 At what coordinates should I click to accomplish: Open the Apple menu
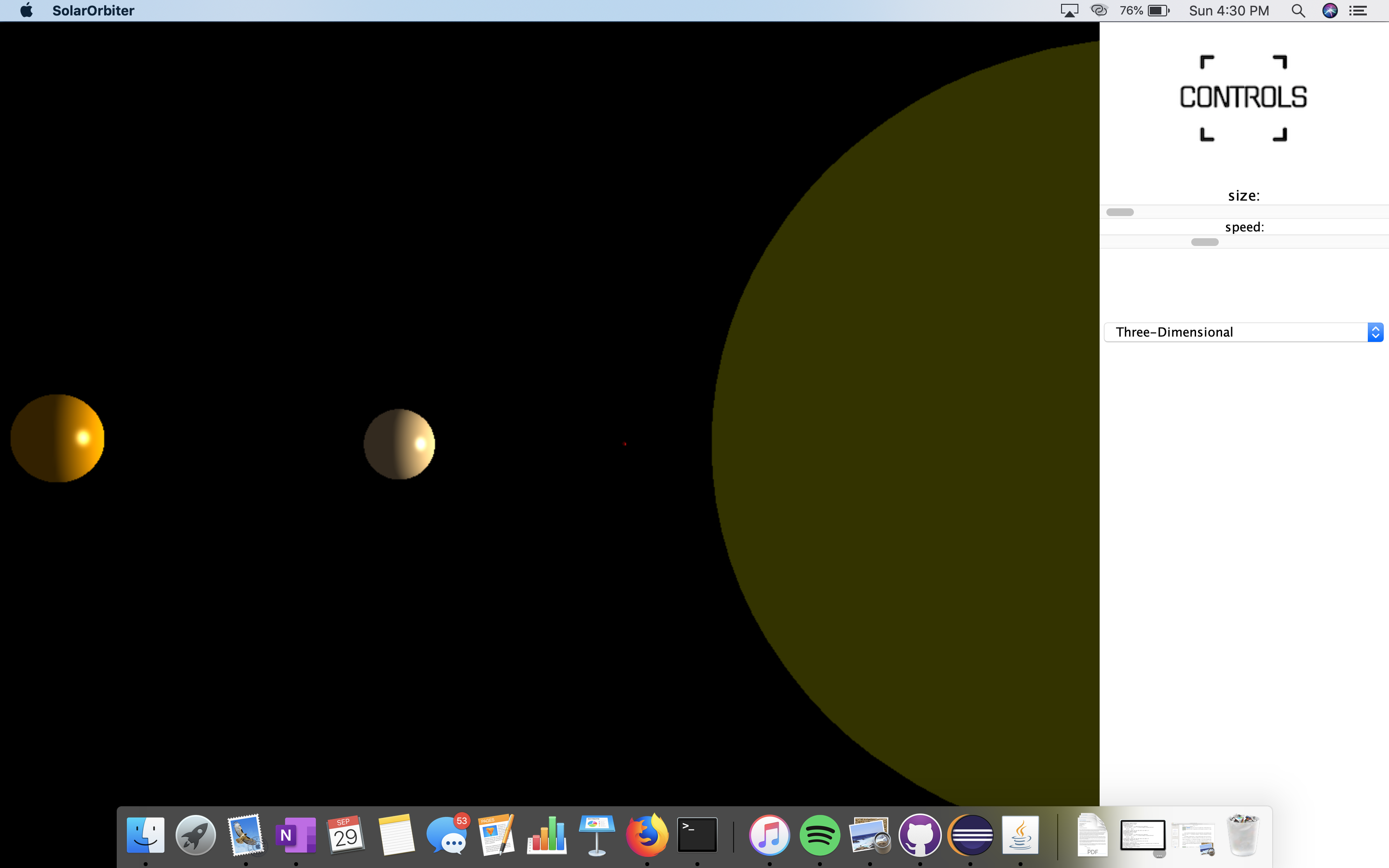pos(27,10)
